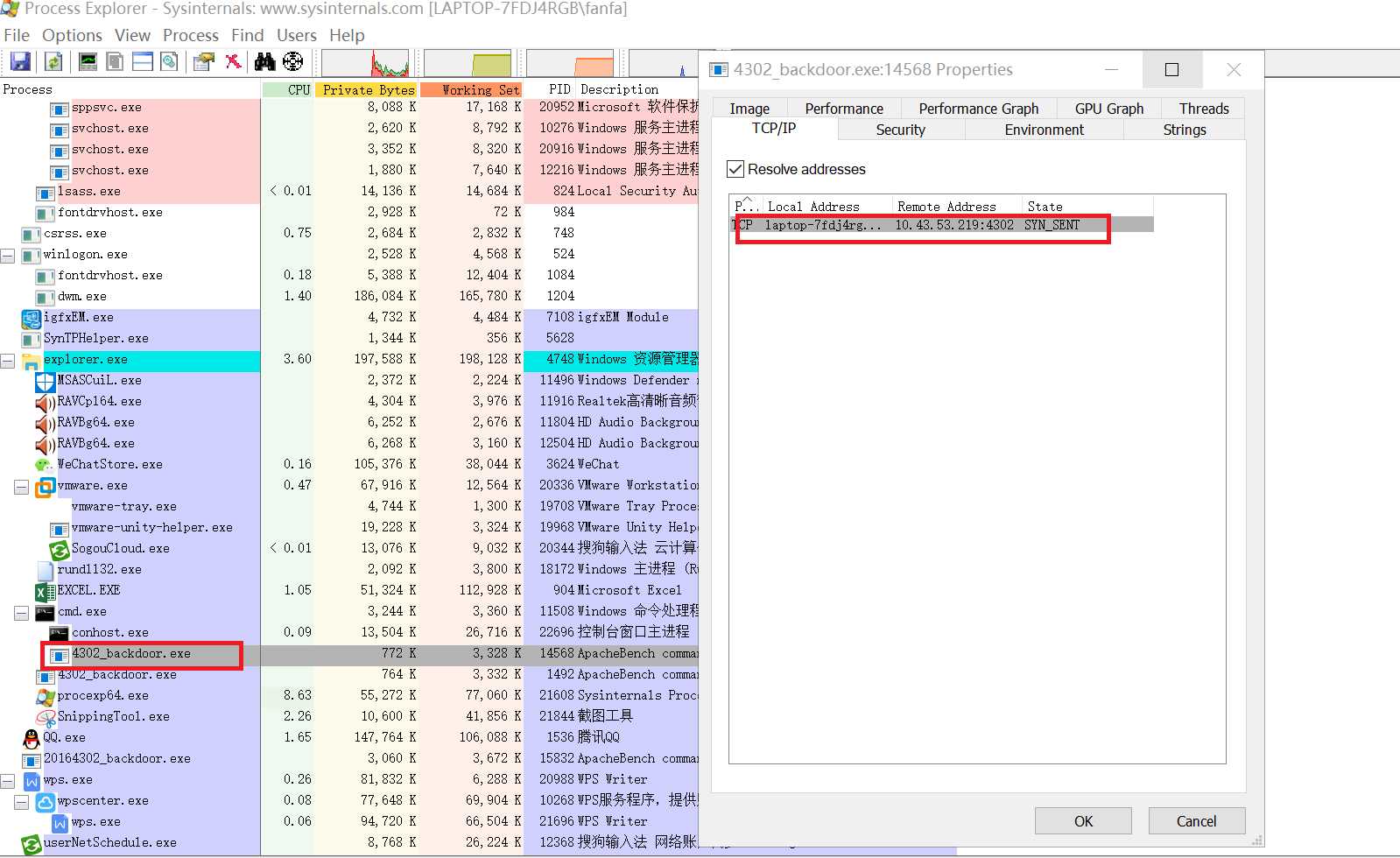Click the red Kill Process icon
Viewport: 1400px width, 858px height.
click(x=233, y=61)
